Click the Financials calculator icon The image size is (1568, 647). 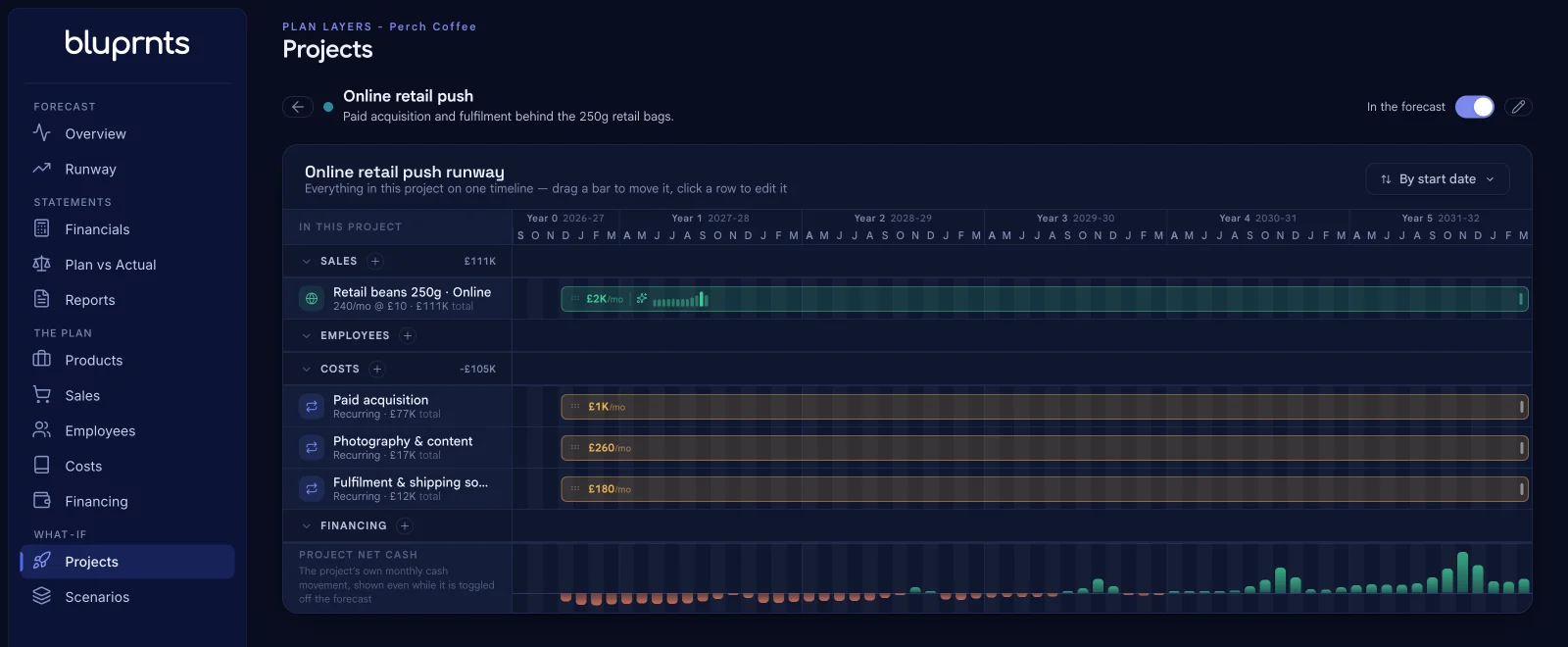coord(41,228)
